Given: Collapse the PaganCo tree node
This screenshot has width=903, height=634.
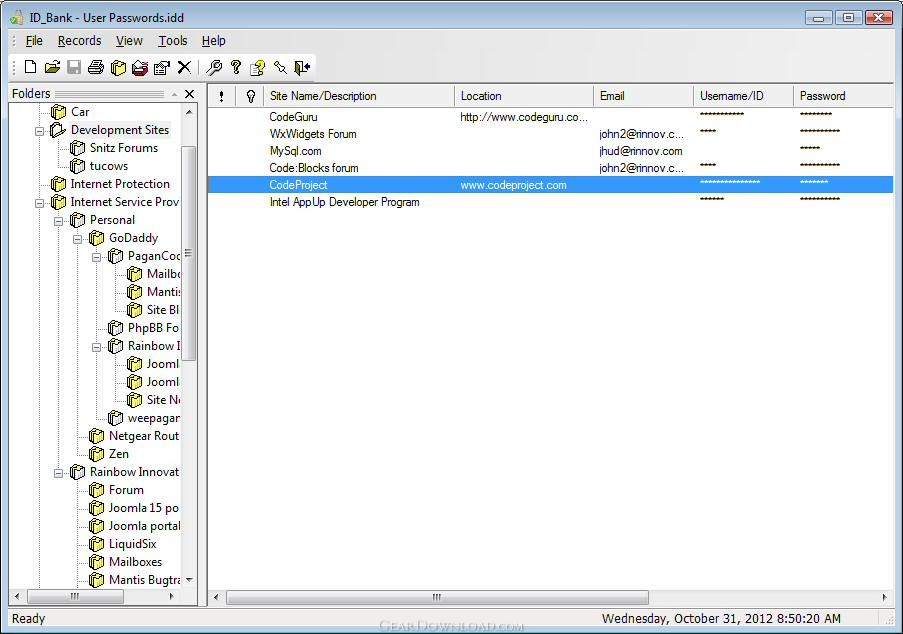Looking at the screenshot, I should pyautogui.click(x=96, y=257).
